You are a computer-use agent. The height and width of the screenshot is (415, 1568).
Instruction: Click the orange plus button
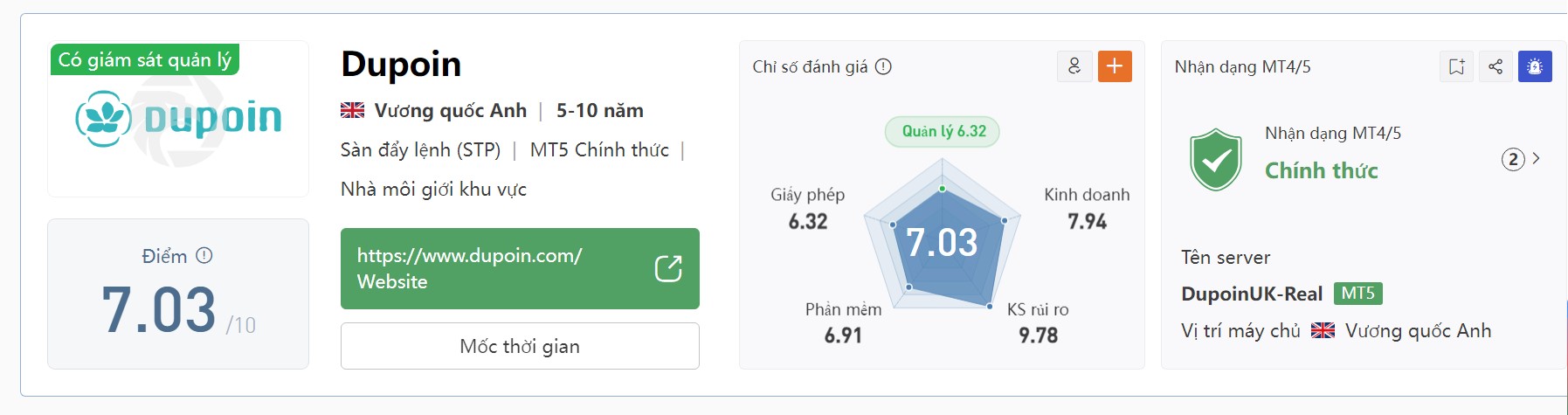(x=1115, y=66)
